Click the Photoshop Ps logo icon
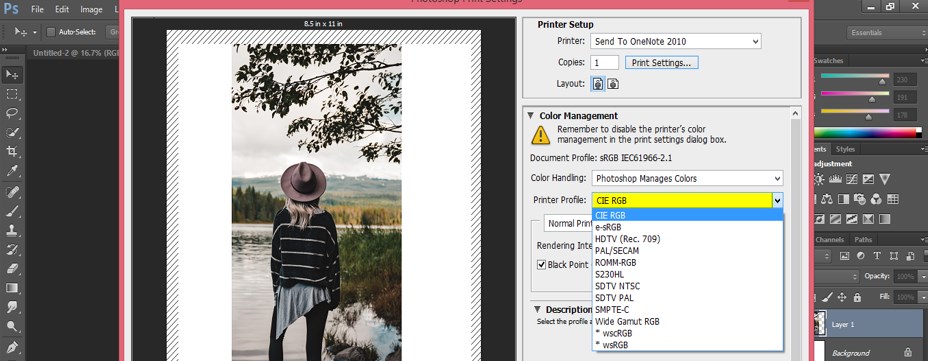This screenshot has height=361, width=928. (x=11, y=9)
